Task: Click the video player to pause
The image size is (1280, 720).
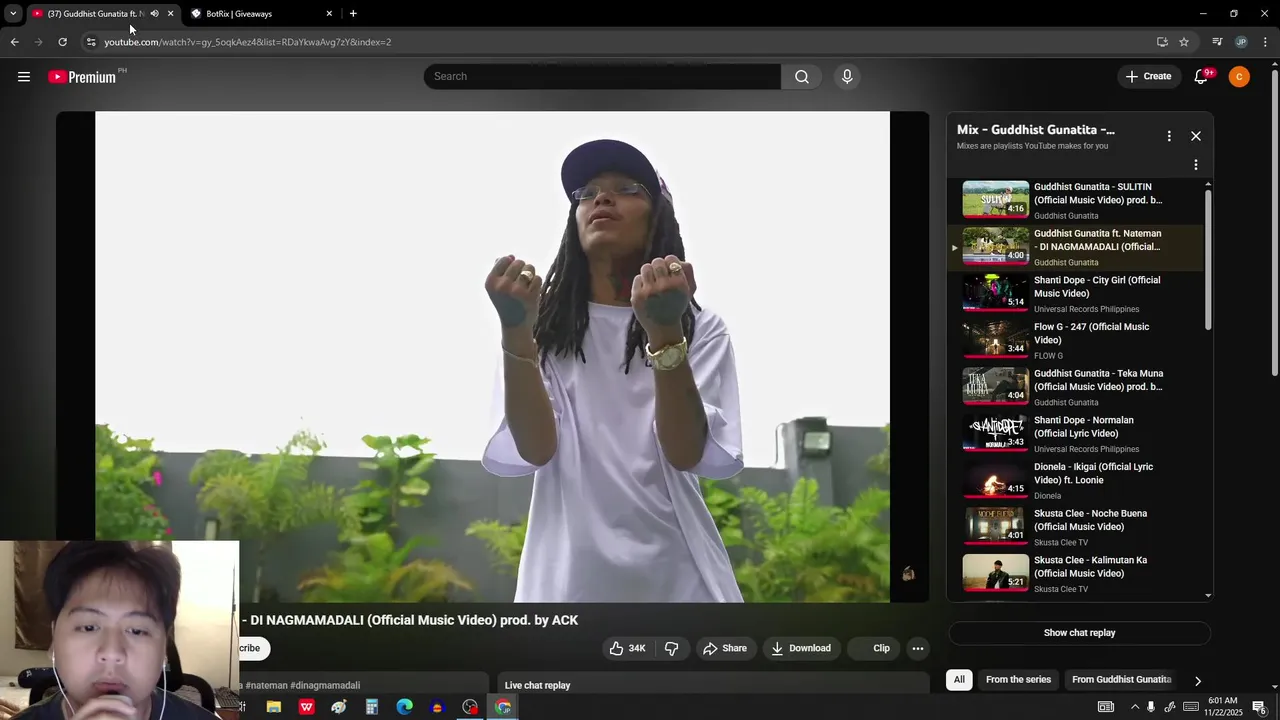Action: (492, 357)
